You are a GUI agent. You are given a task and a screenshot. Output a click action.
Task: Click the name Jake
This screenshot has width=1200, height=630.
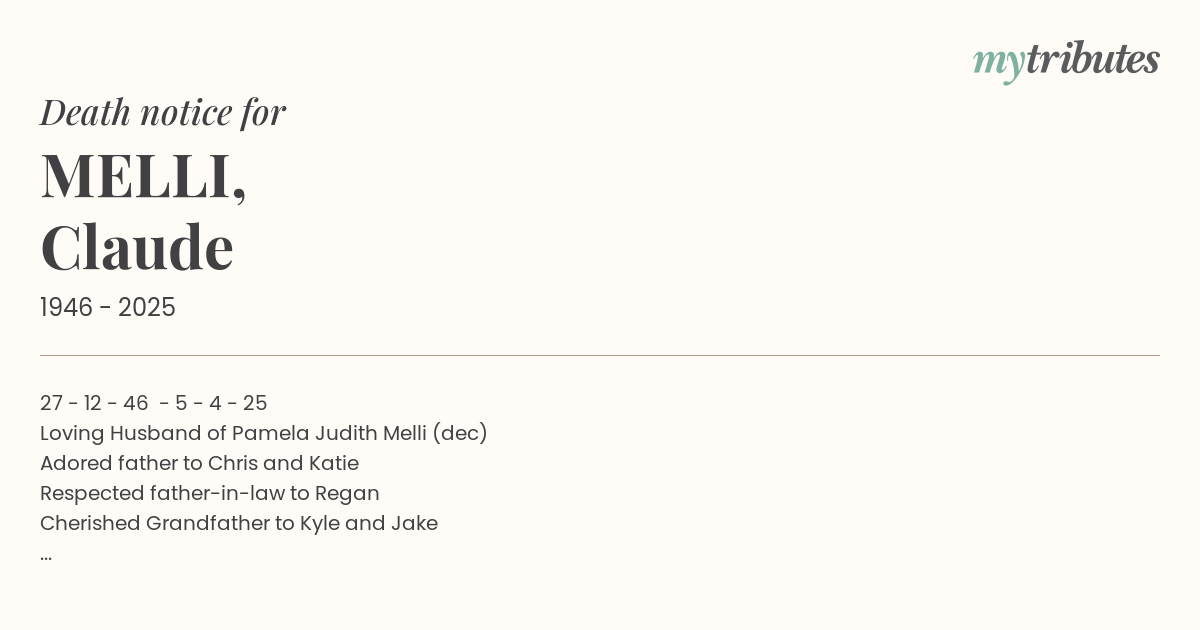tap(414, 523)
